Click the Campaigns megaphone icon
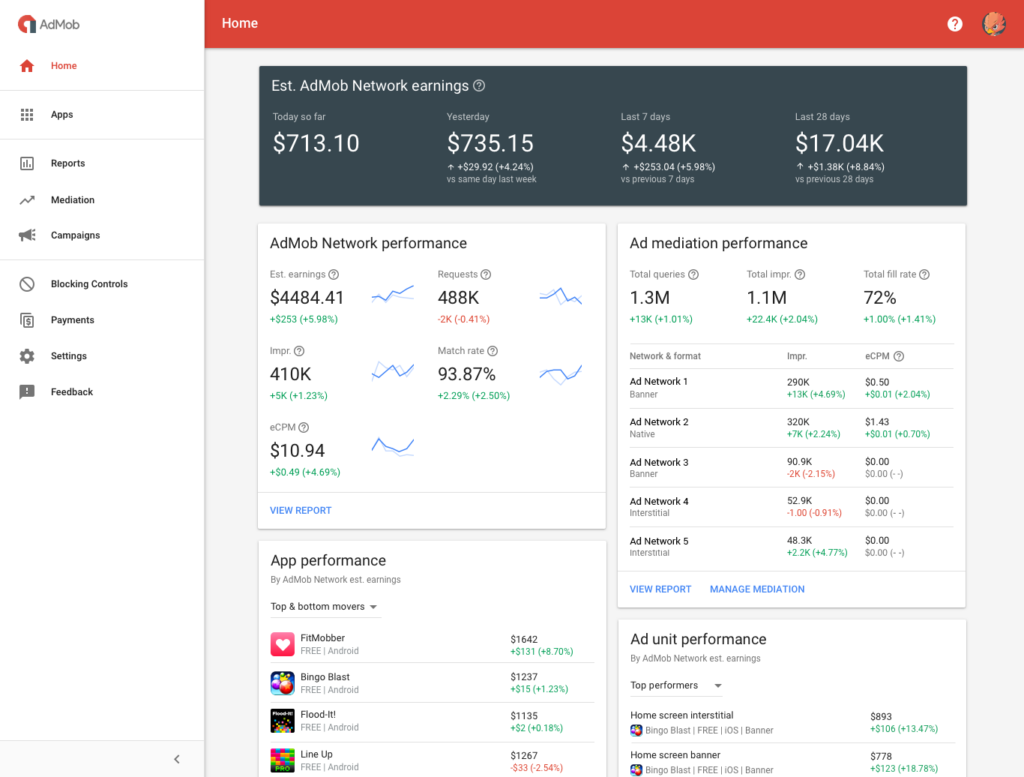The width and height of the screenshot is (1024, 777). click(27, 236)
